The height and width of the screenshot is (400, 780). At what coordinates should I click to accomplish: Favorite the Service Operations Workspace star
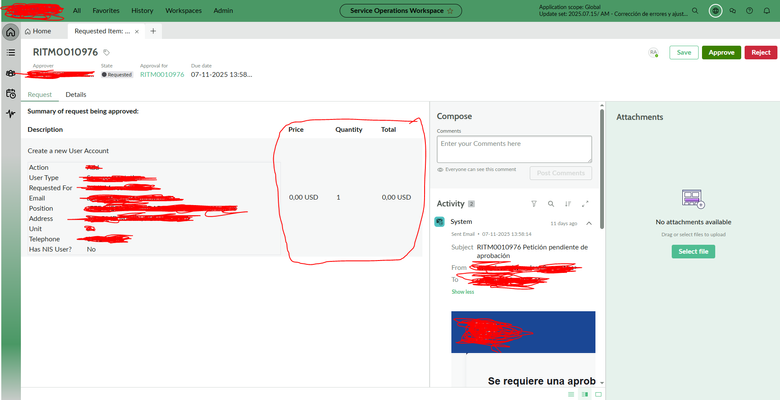(450, 10)
